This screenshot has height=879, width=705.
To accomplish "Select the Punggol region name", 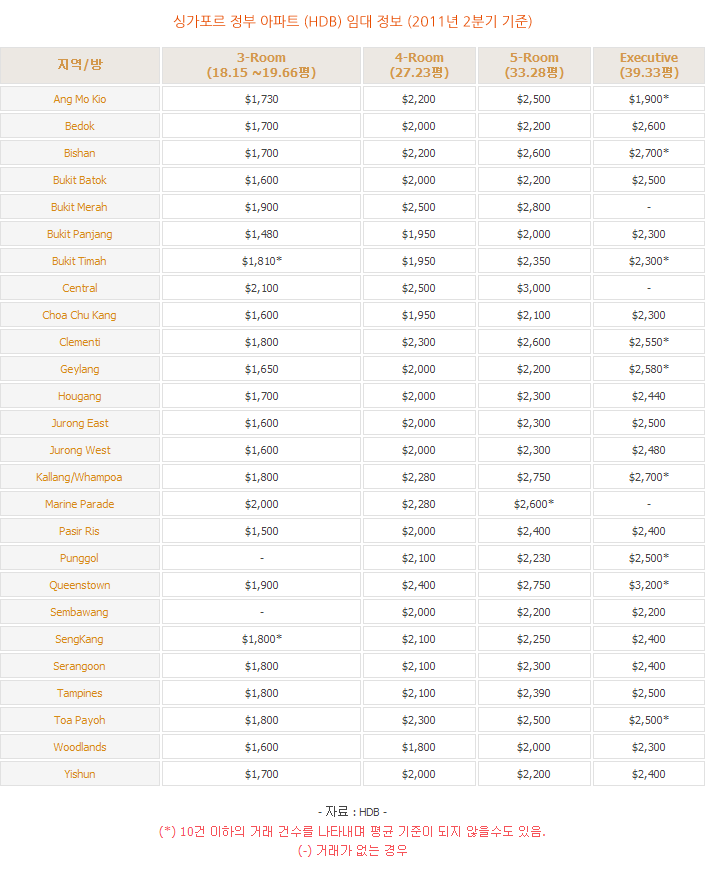I will coord(79,558).
